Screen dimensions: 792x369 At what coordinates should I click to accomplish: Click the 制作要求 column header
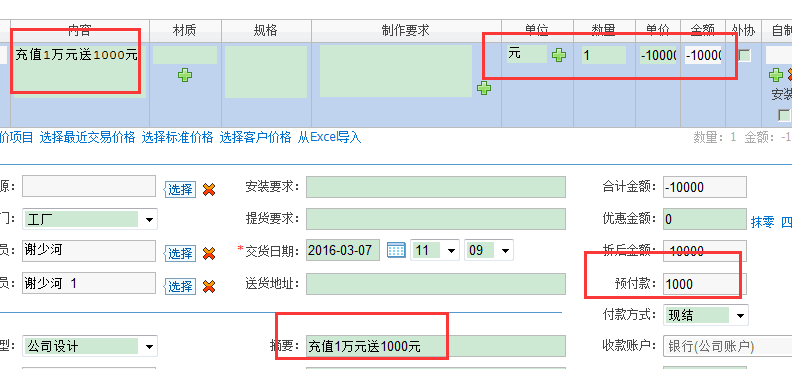point(406,31)
